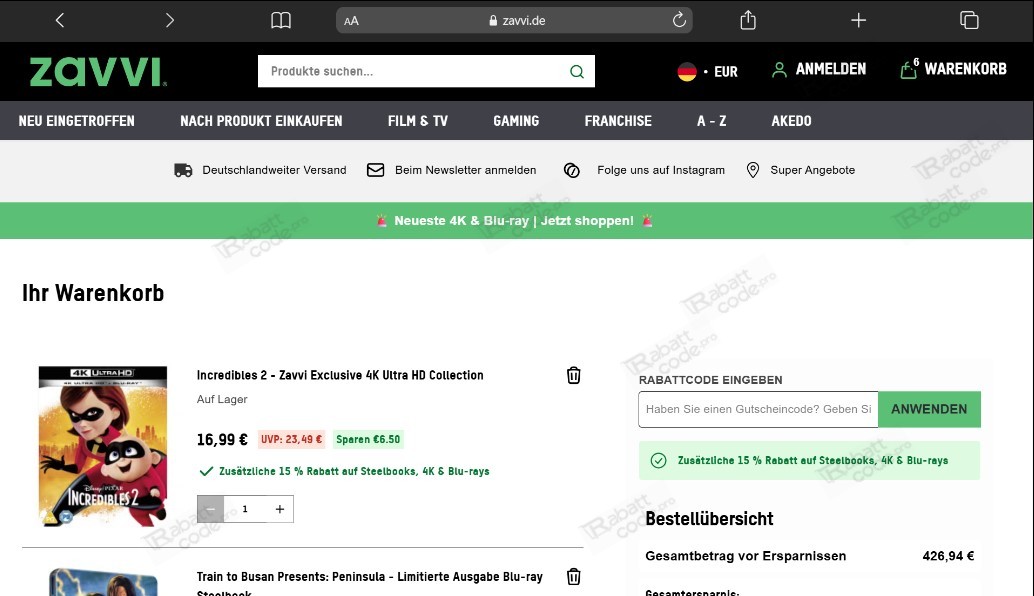Click Incredibles 2 quantity field showing 1
Screen dimensions: 1034x596
point(245,509)
